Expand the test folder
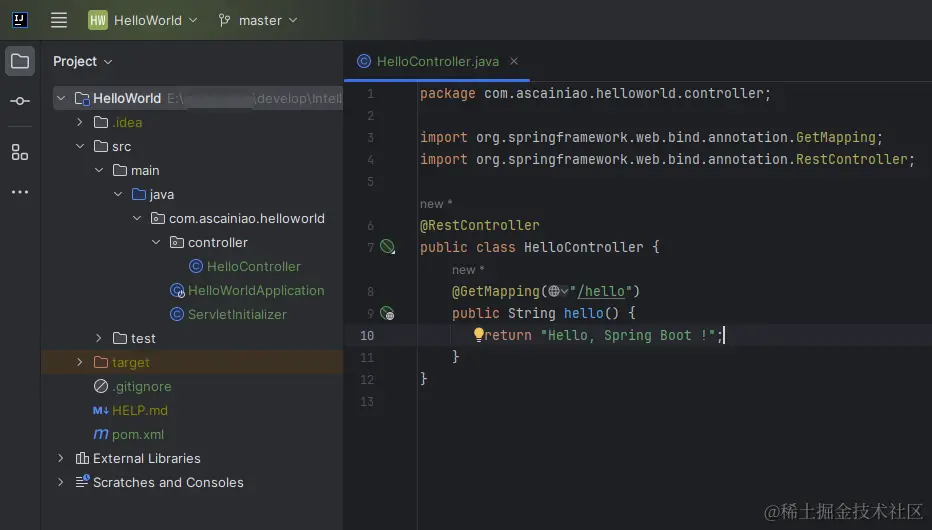Viewport: 932px width, 530px height. point(99,338)
